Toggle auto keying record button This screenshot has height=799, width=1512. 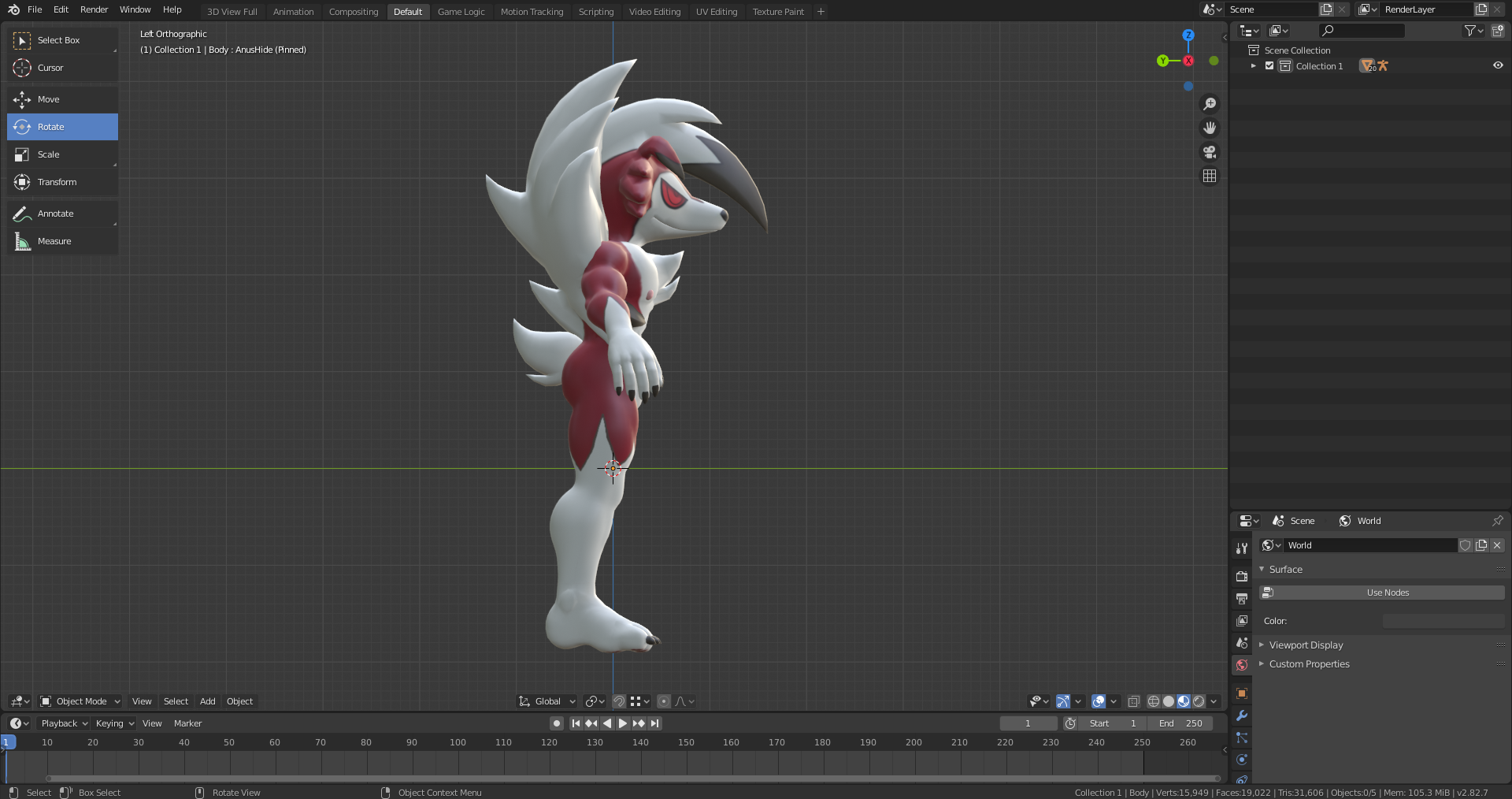click(x=557, y=723)
